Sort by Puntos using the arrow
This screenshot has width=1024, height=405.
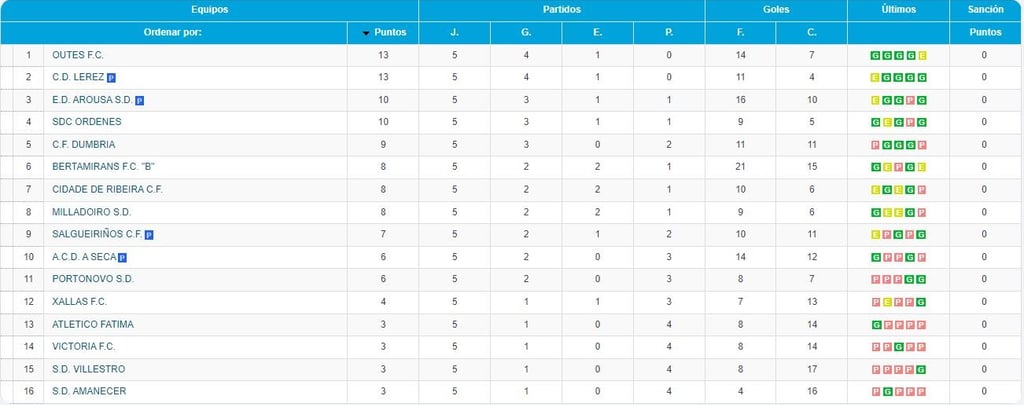366,33
